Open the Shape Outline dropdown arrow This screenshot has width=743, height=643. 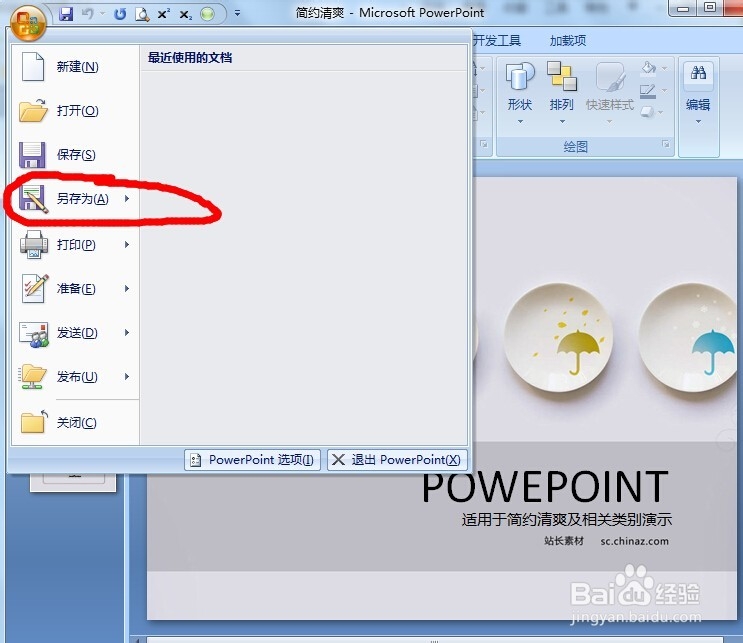click(664, 91)
